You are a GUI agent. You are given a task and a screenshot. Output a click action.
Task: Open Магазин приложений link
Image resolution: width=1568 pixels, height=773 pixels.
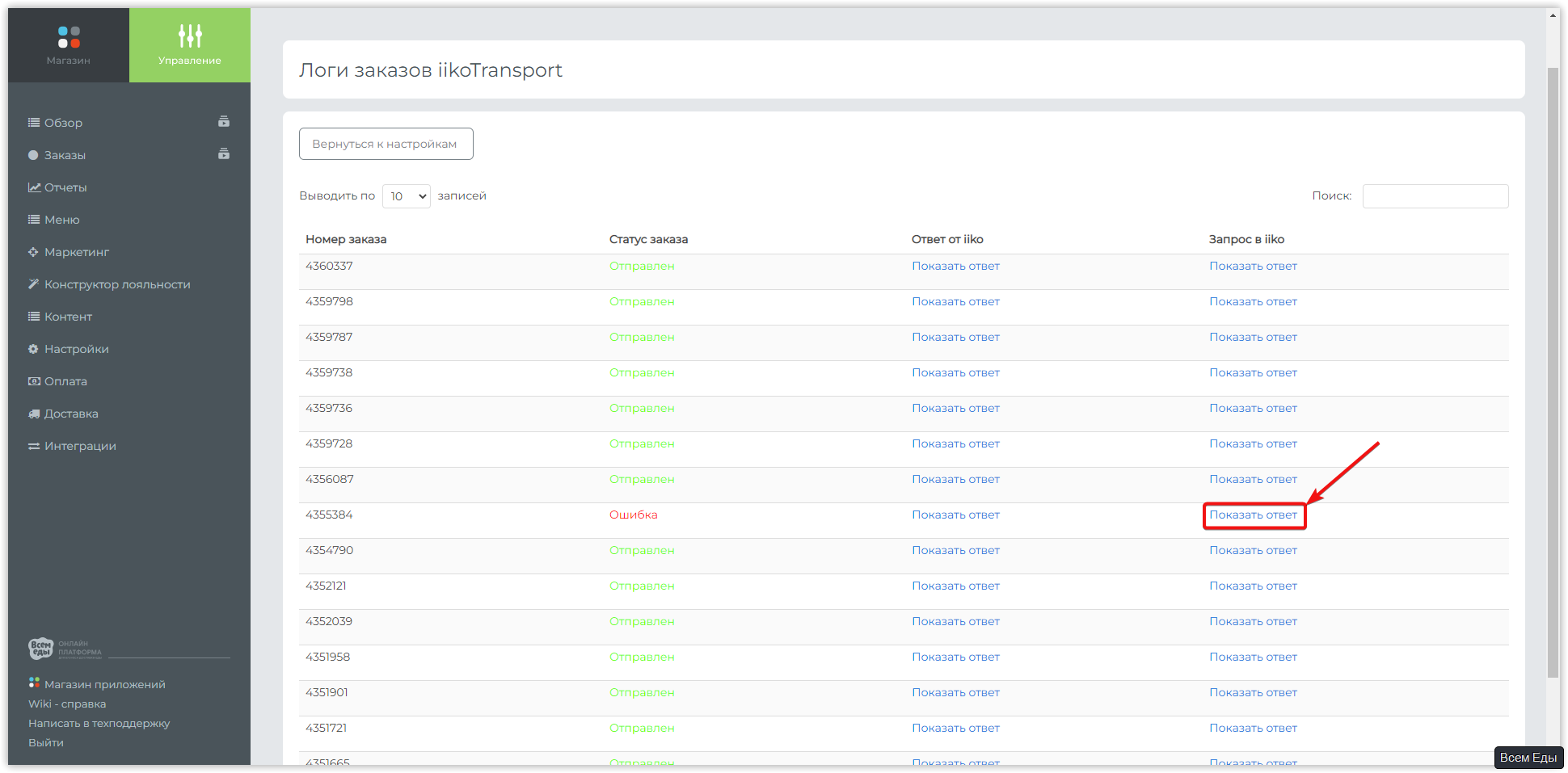104,684
